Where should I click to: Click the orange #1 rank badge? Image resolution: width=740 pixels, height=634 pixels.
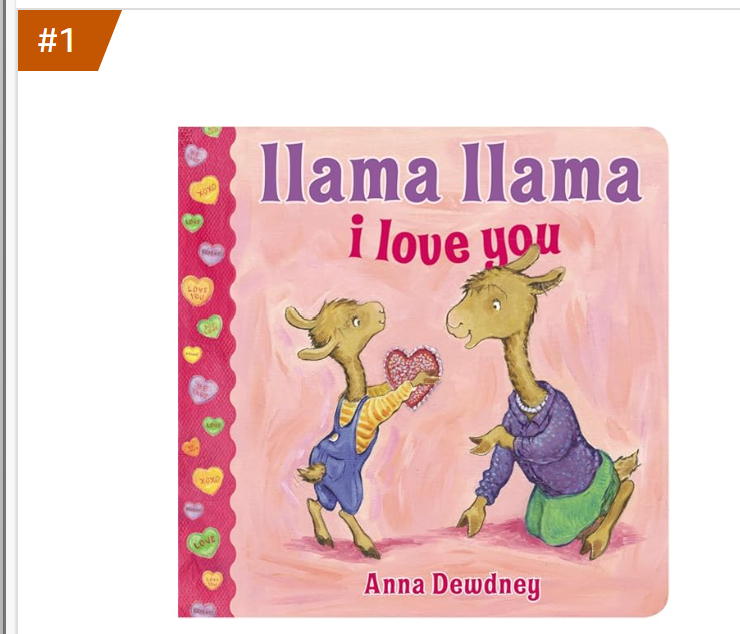64,40
